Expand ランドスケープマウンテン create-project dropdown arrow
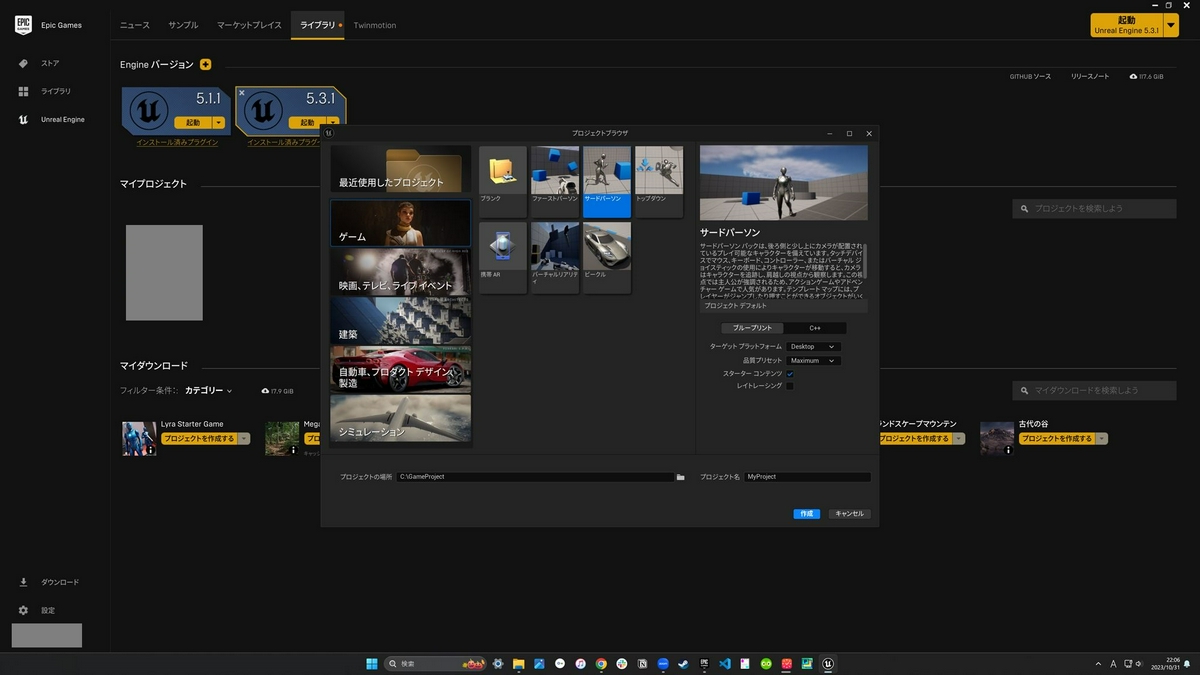1200x675 pixels. click(x=959, y=439)
